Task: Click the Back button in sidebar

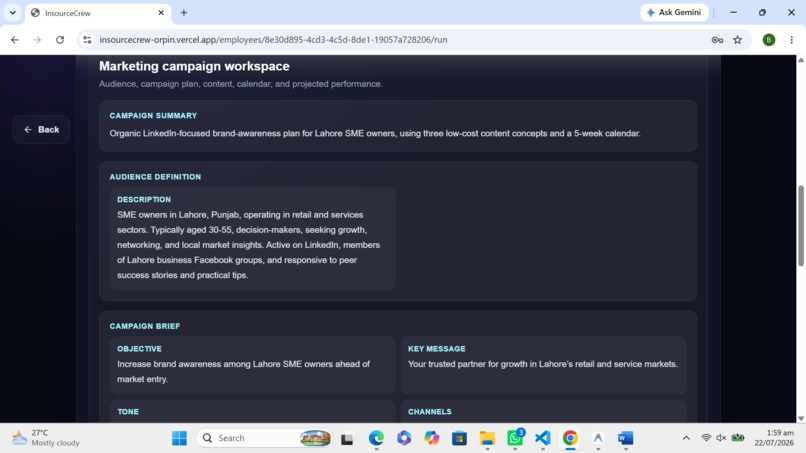Action: (x=41, y=130)
